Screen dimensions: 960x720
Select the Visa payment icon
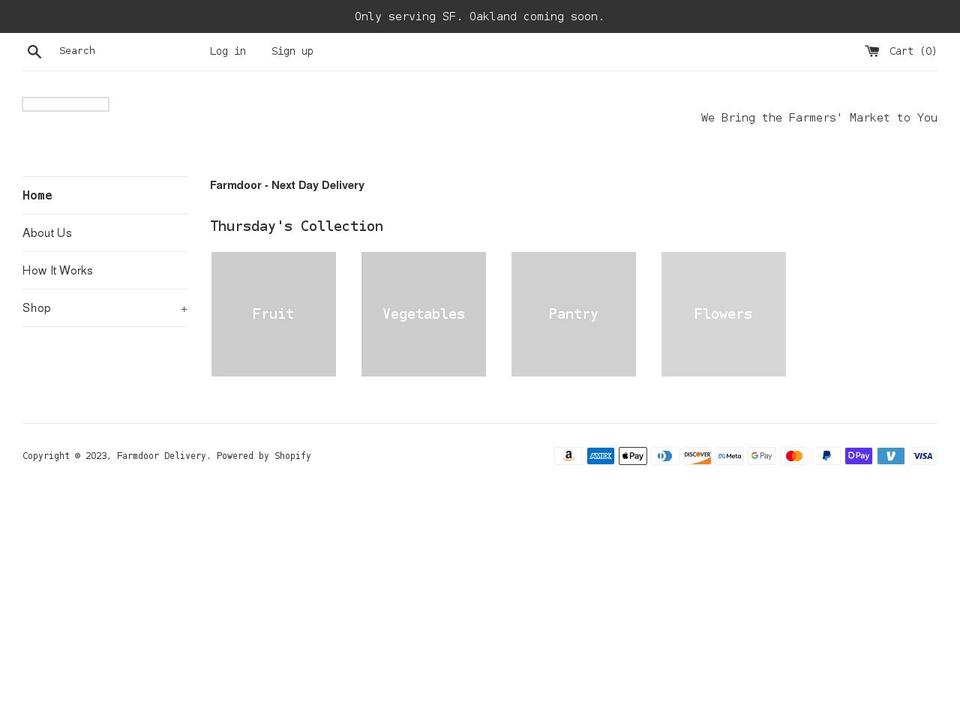point(922,456)
